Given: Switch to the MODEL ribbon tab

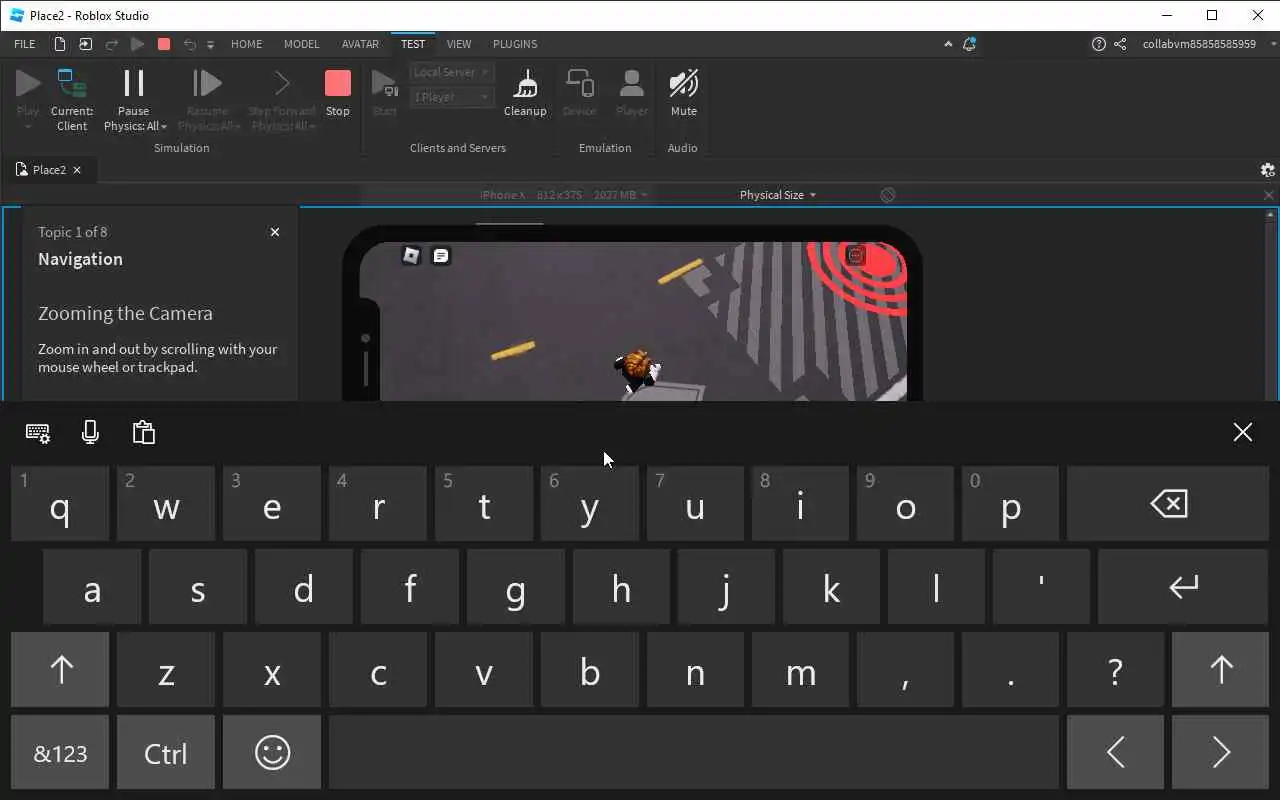Looking at the screenshot, I should pyautogui.click(x=301, y=44).
